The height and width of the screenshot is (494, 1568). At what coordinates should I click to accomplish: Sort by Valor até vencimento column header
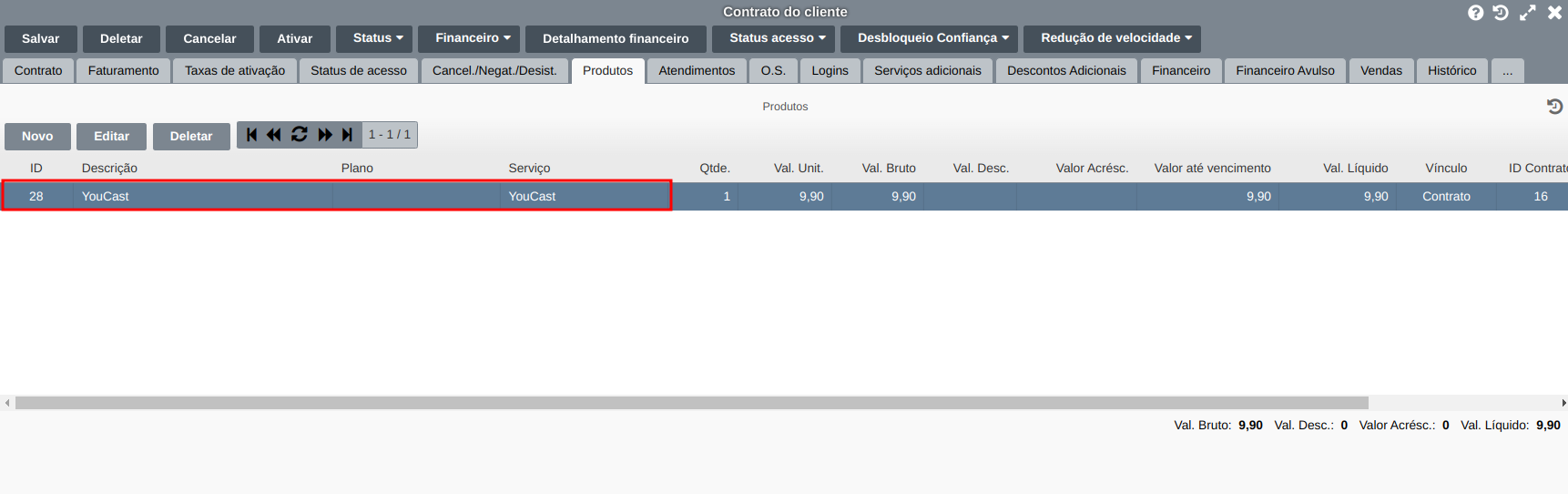coord(1212,169)
